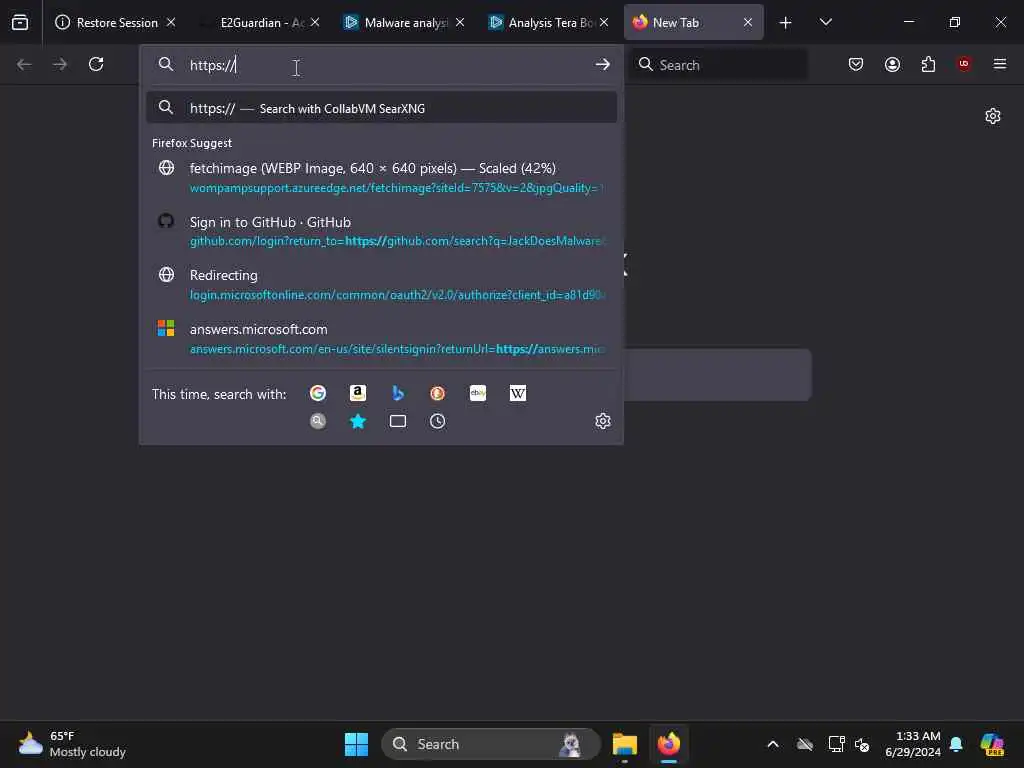Search history via the clock icon
Image resolution: width=1024 pixels, height=768 pixels.
(x=438, y=421)
